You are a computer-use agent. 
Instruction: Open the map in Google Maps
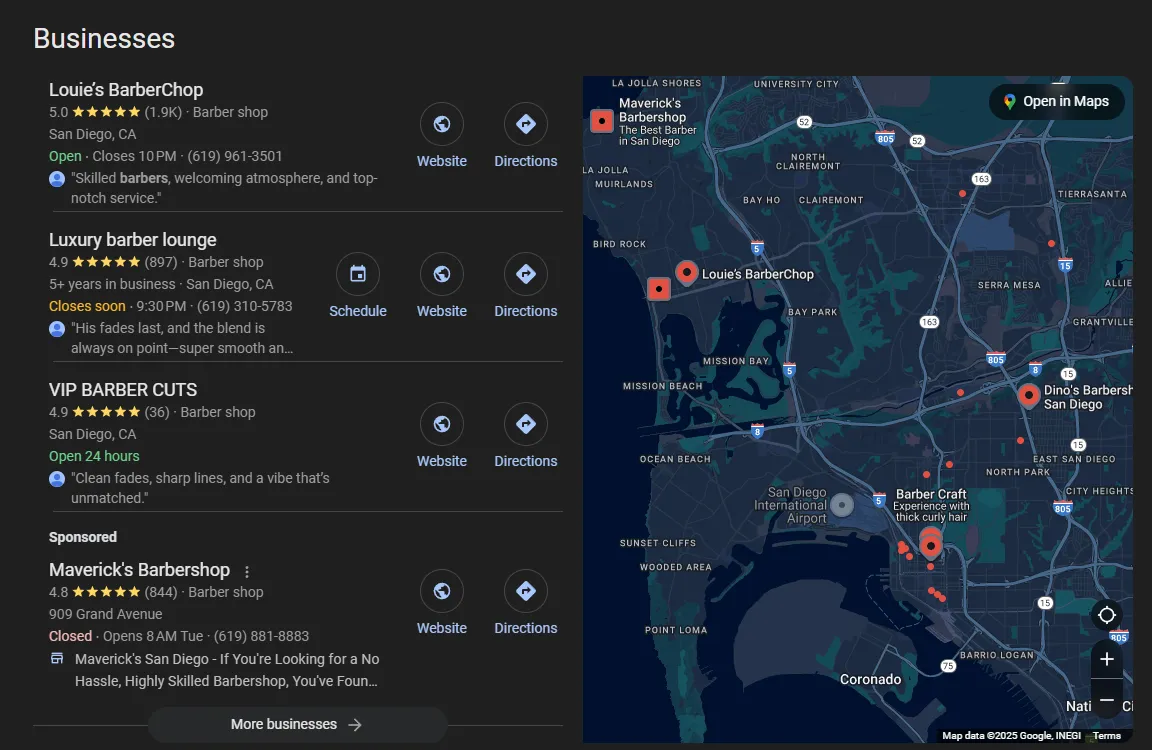(x=1056, y=101)
